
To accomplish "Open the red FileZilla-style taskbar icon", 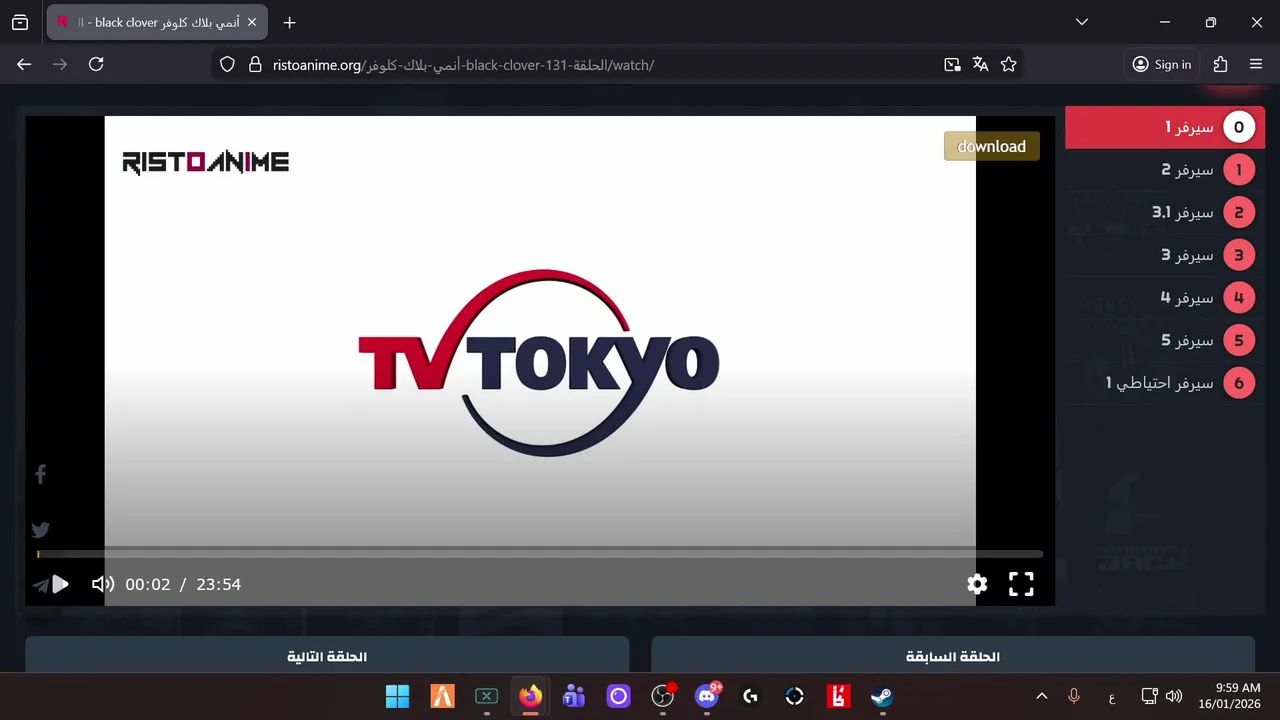I will pyautogui.click(x=838, y=696).
